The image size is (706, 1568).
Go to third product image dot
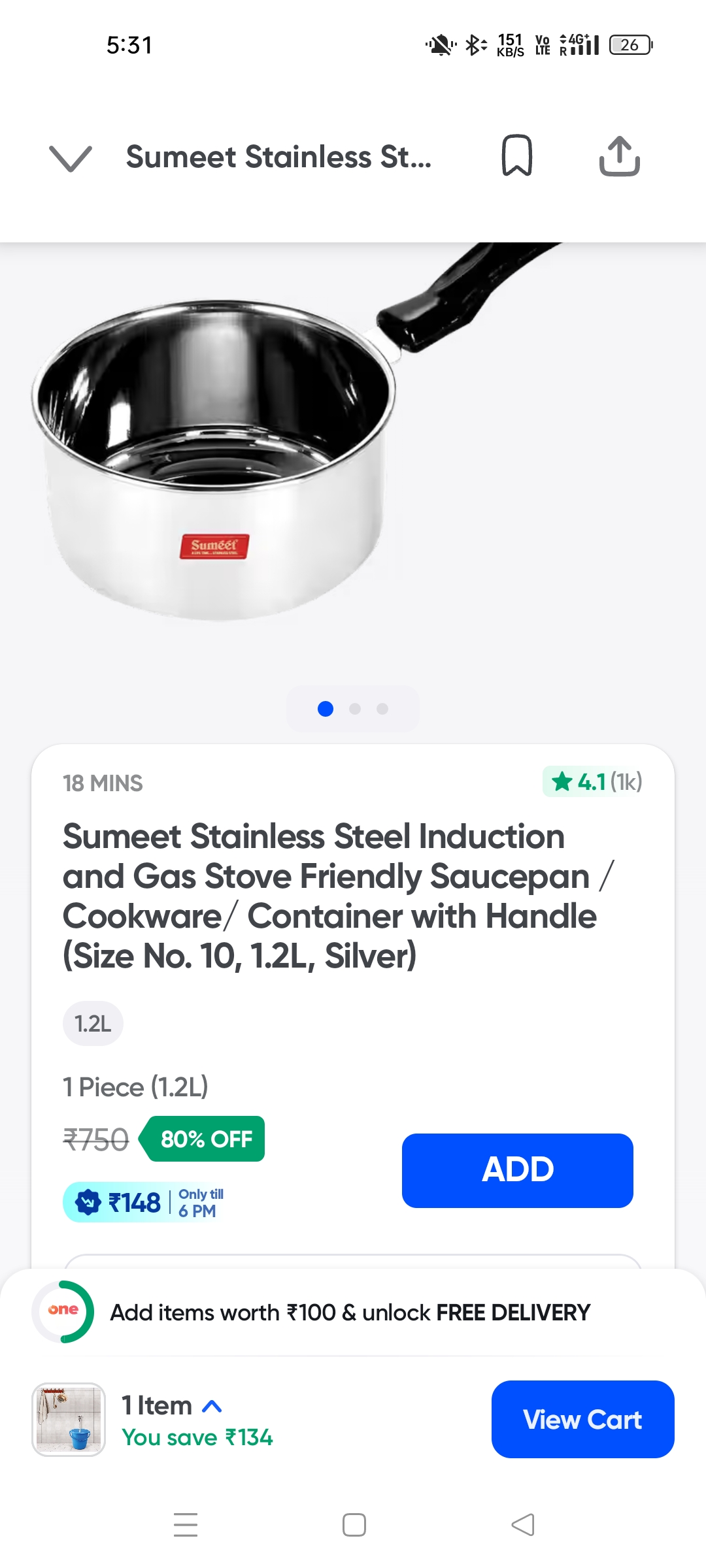(382, 709)
